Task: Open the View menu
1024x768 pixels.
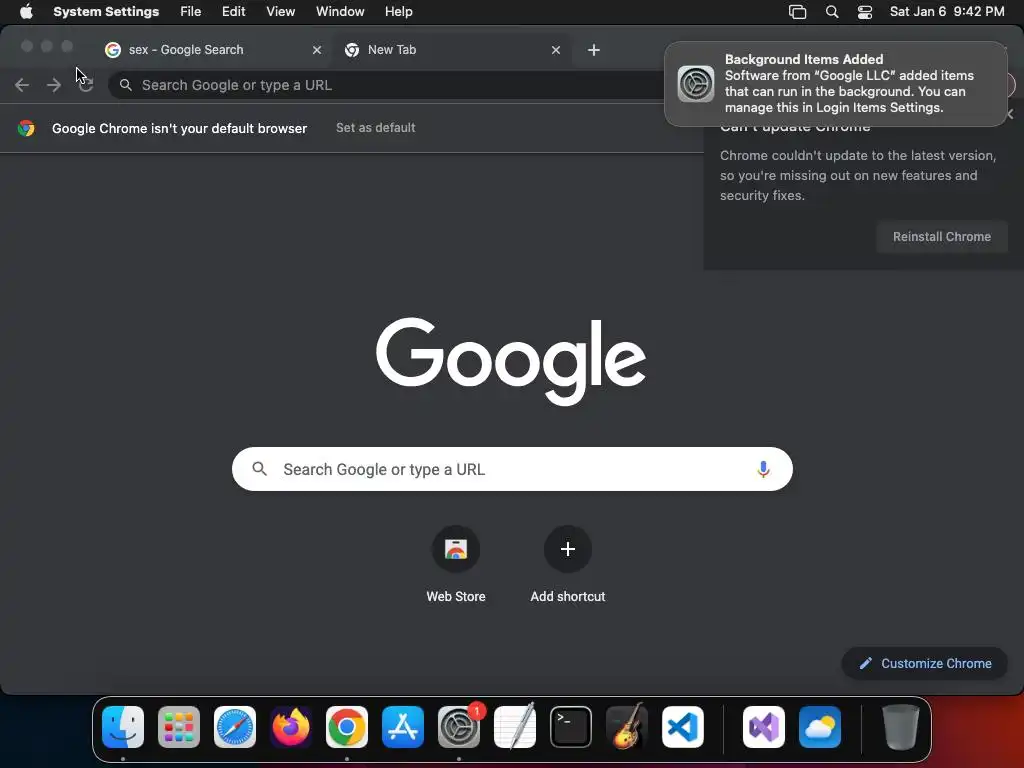Action: tap(280, 12)
